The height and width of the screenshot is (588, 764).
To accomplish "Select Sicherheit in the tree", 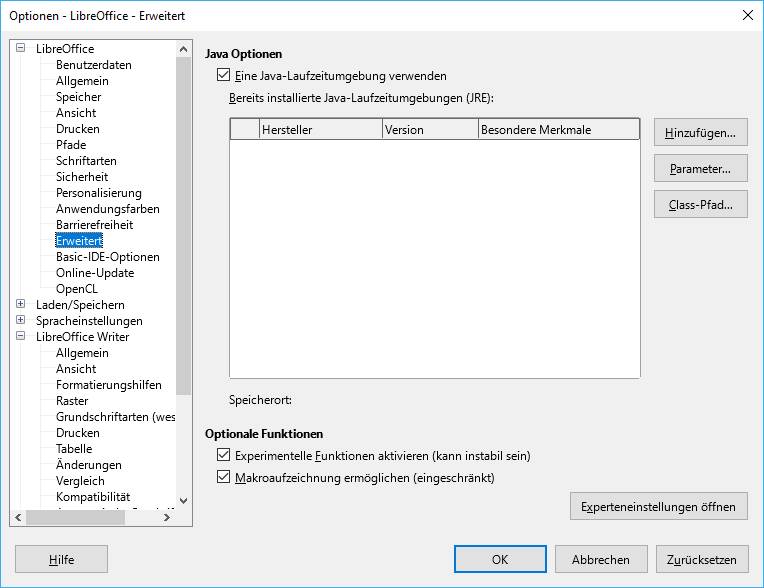I will coord(82,177).
